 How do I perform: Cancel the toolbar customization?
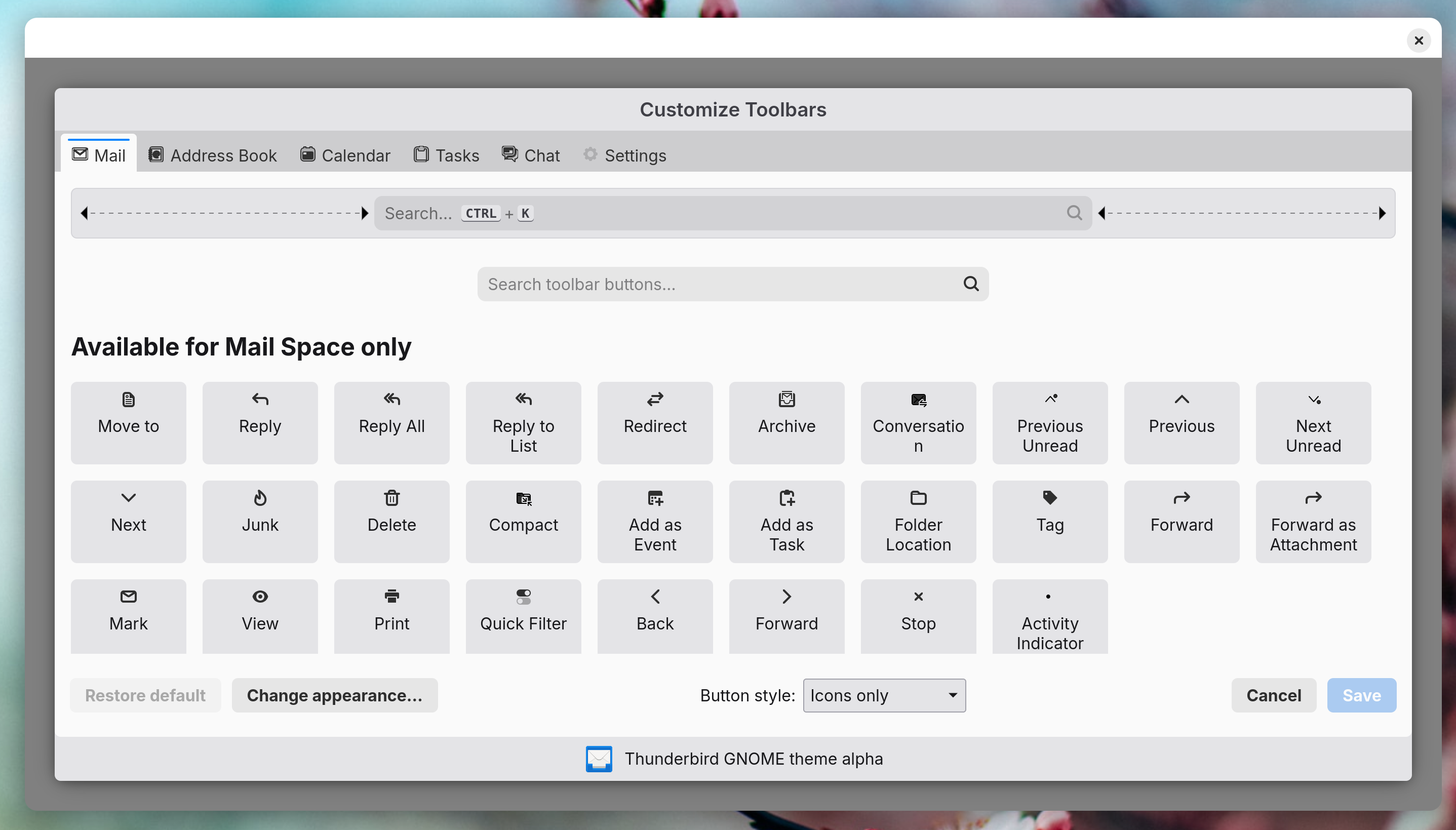tap(1274, 695)
